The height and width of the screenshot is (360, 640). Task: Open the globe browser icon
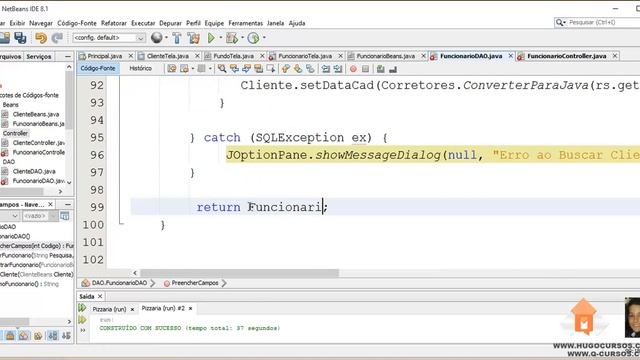click(156, 38)
